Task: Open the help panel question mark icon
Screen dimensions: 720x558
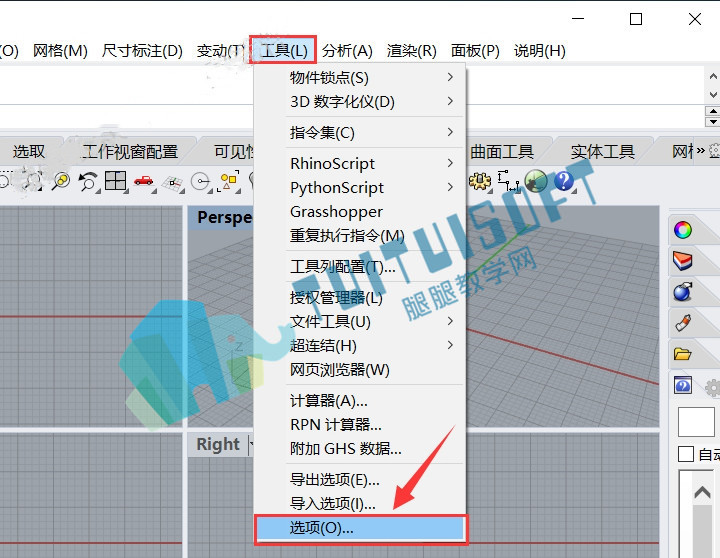Action: (683, 385)
